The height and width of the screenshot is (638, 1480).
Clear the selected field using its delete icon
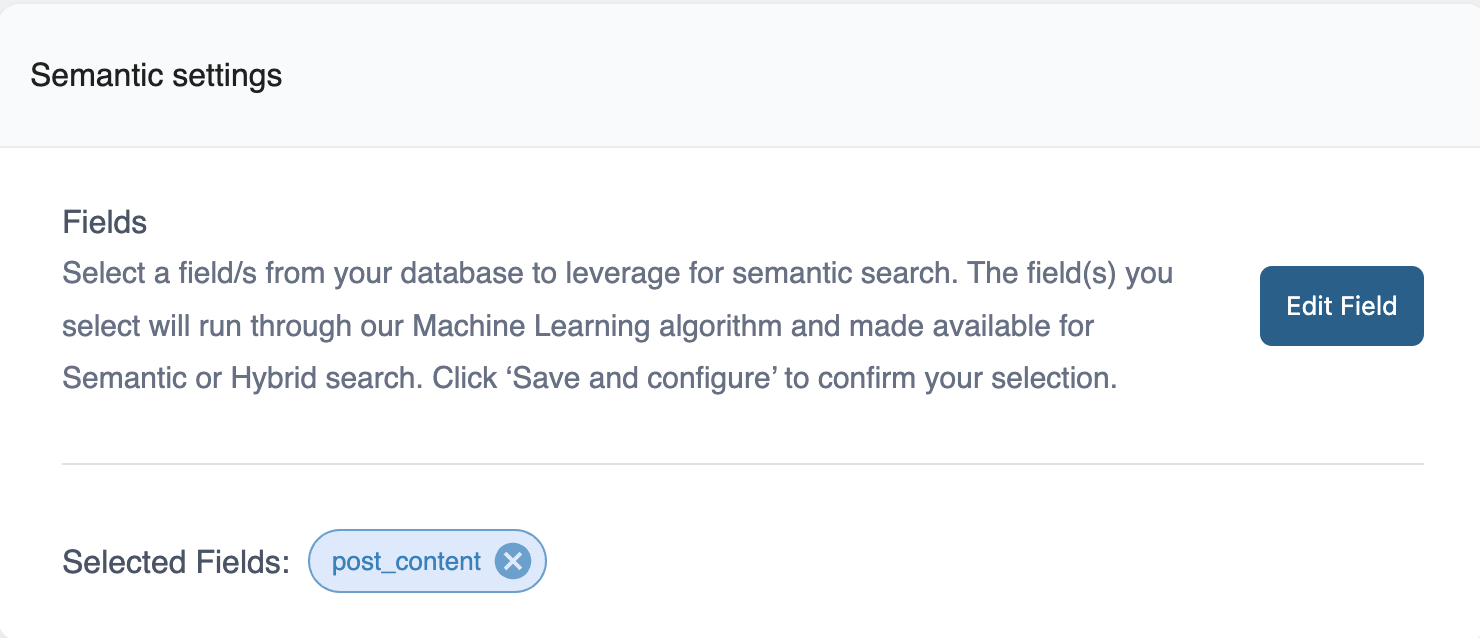(x=513, y=561)
